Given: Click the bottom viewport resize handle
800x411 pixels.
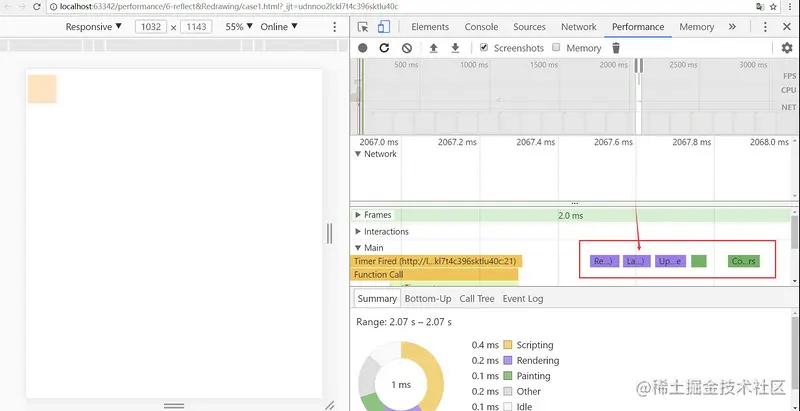Looking at the screenshot, I should pos(173,406).
